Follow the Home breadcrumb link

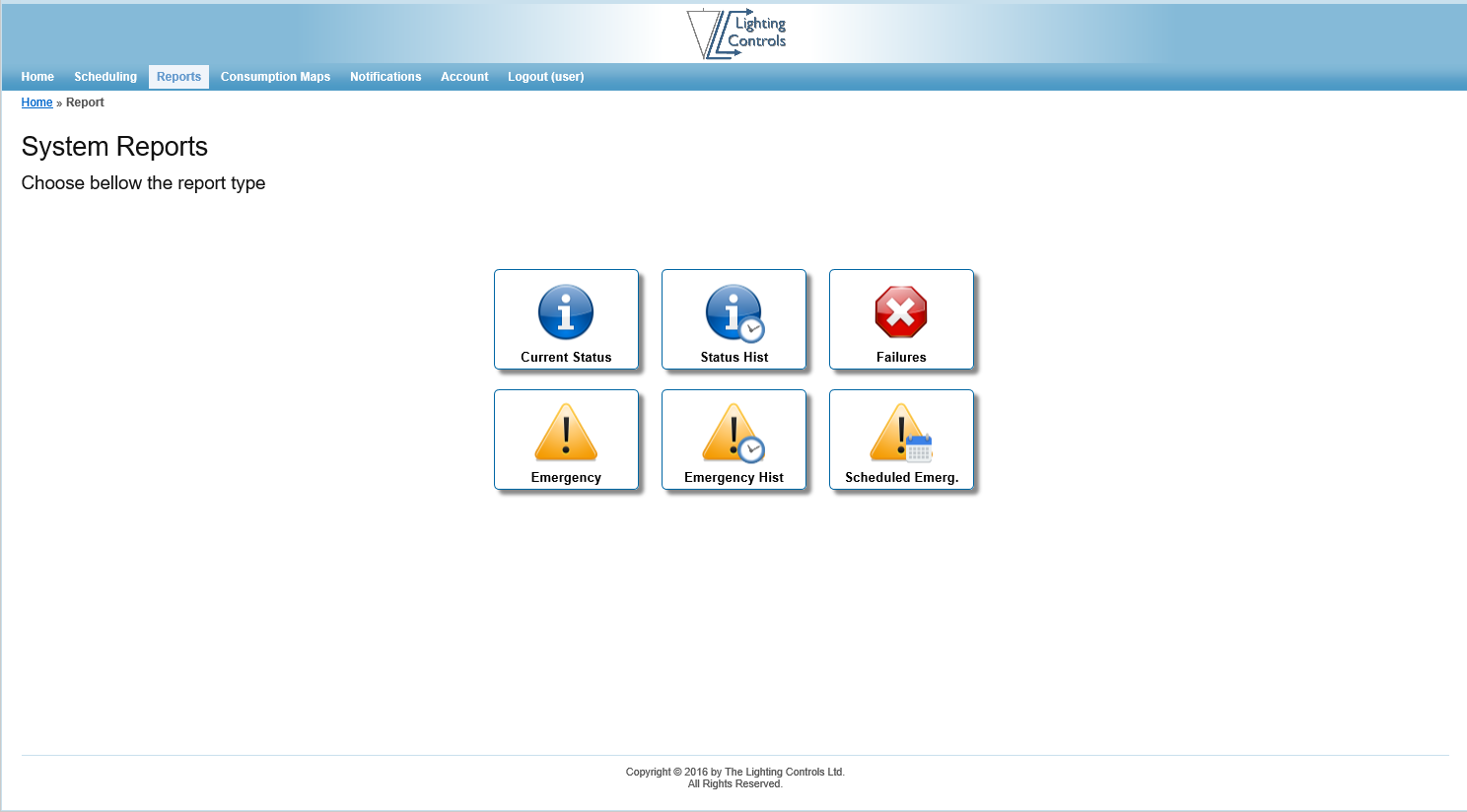pos(37,102)
